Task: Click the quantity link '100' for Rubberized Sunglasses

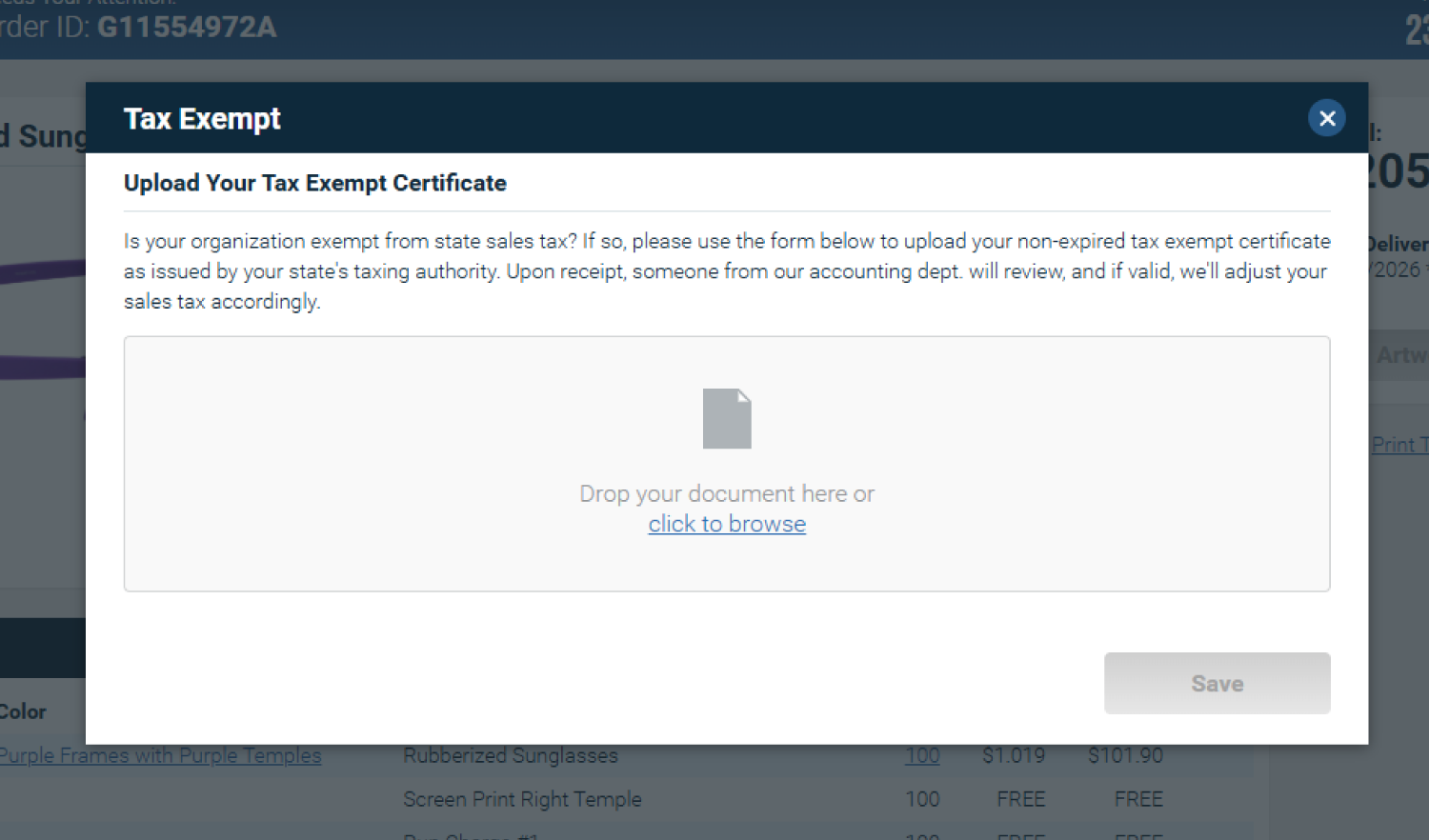Action: click(x=922, y=755)
